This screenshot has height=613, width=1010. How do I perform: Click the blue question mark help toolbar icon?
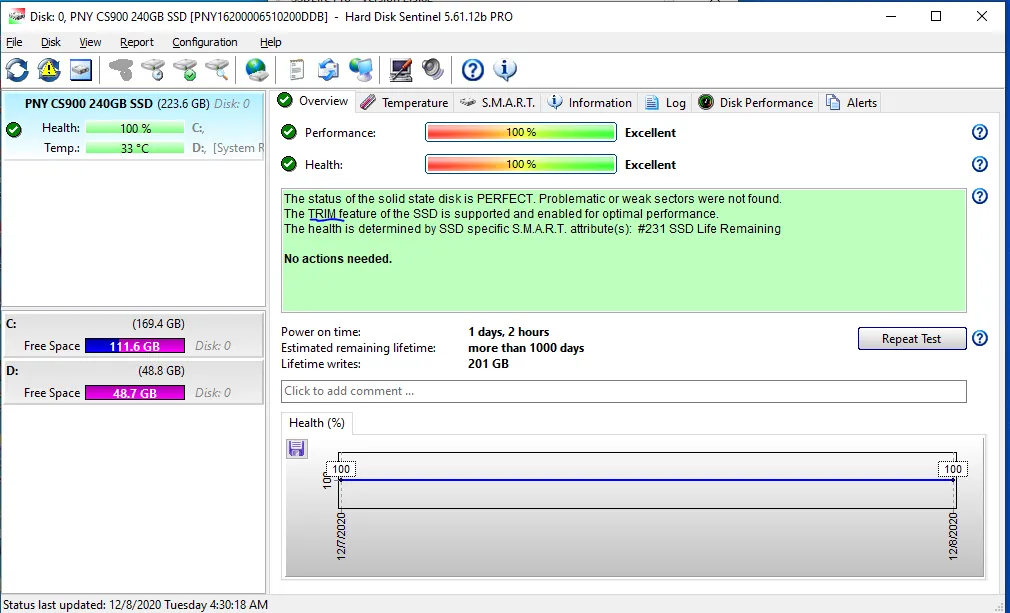[x=473, y=70]
